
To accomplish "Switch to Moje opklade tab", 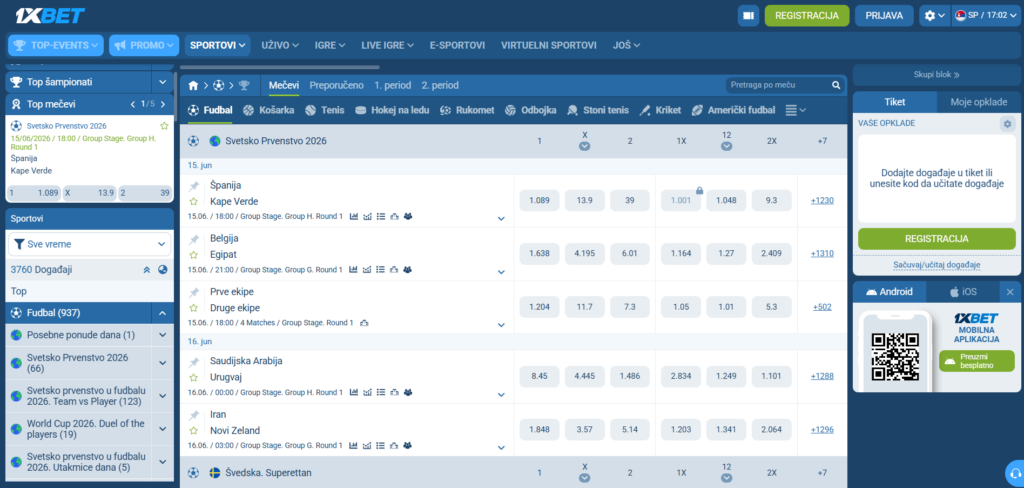I will click(x=979, y=102).
